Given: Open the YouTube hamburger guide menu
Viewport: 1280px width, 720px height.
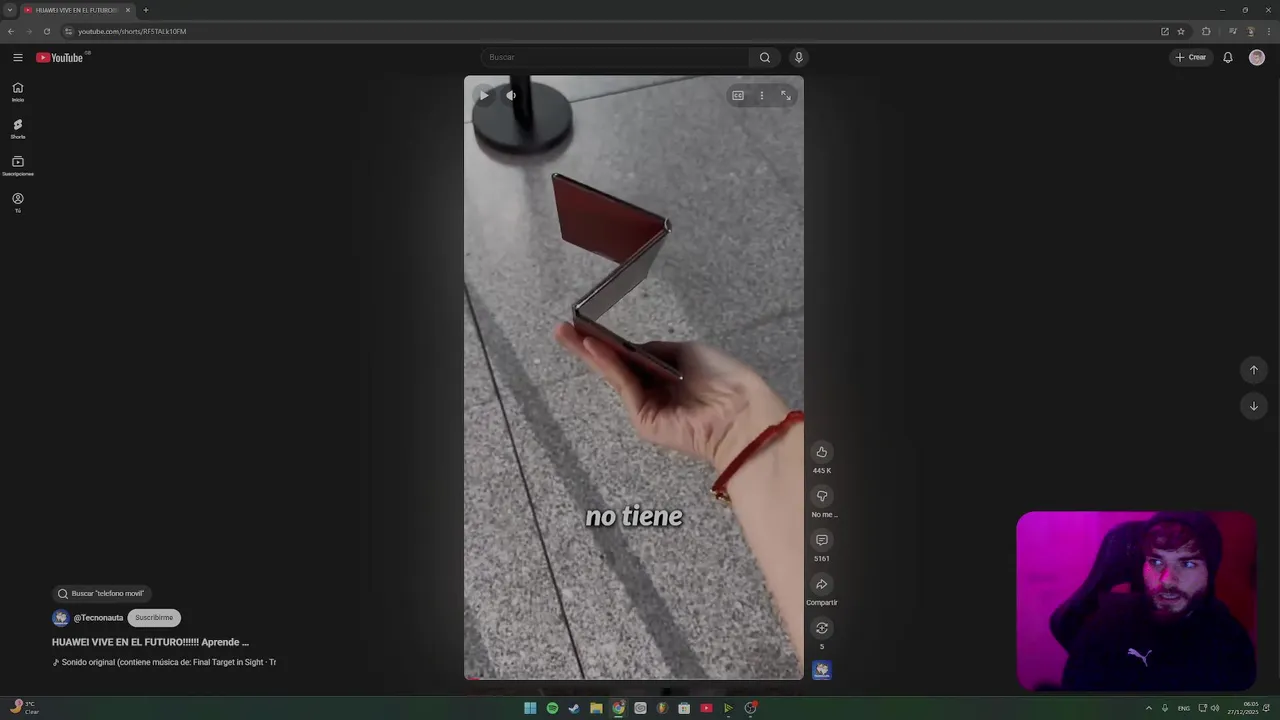Looking at the screenshot, I should tap(17, 57).
